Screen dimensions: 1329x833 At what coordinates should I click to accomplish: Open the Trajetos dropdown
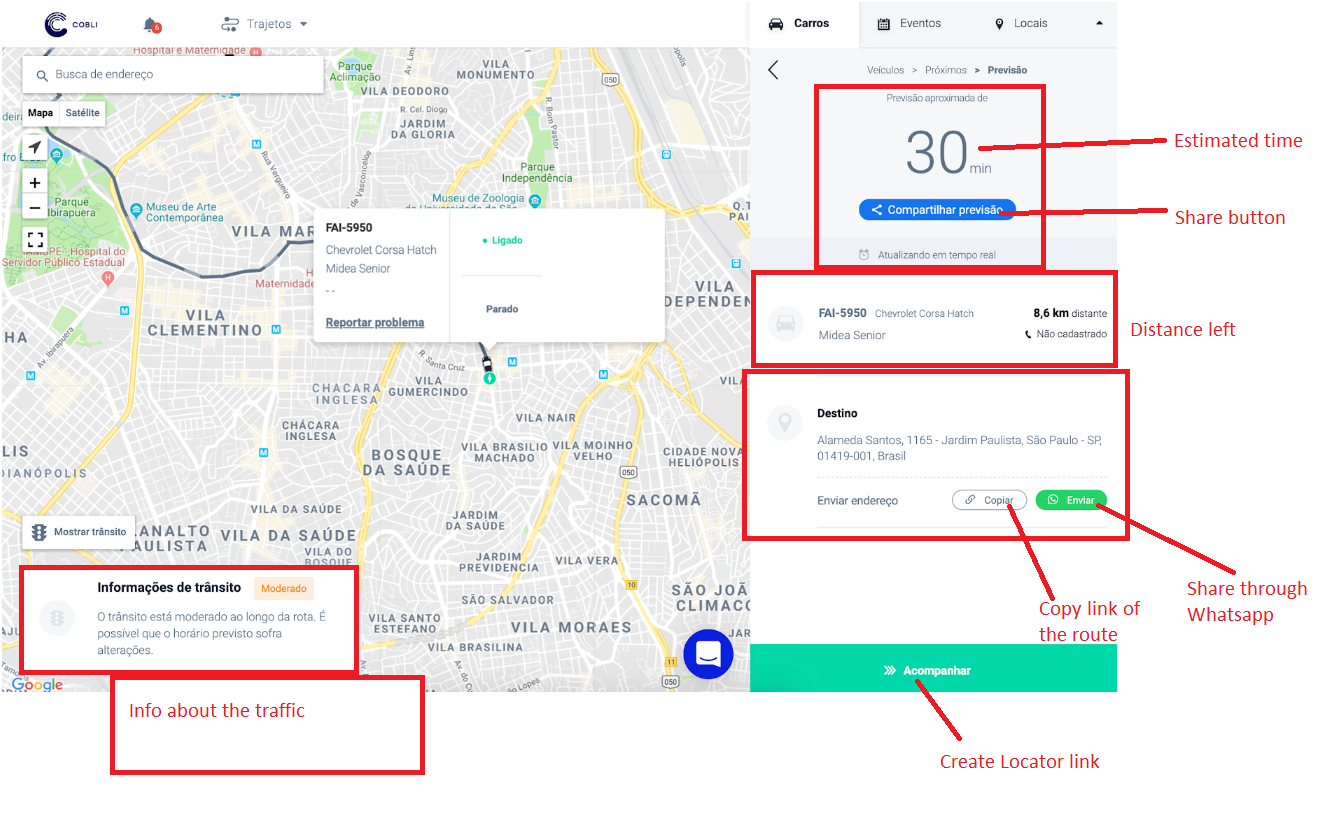click(x=264, y=24)
